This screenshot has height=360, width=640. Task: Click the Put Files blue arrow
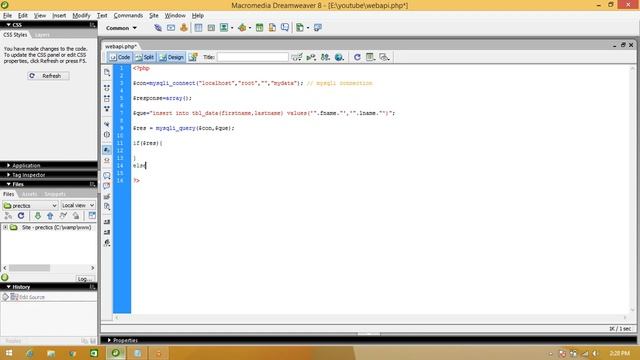click(50, 216)
